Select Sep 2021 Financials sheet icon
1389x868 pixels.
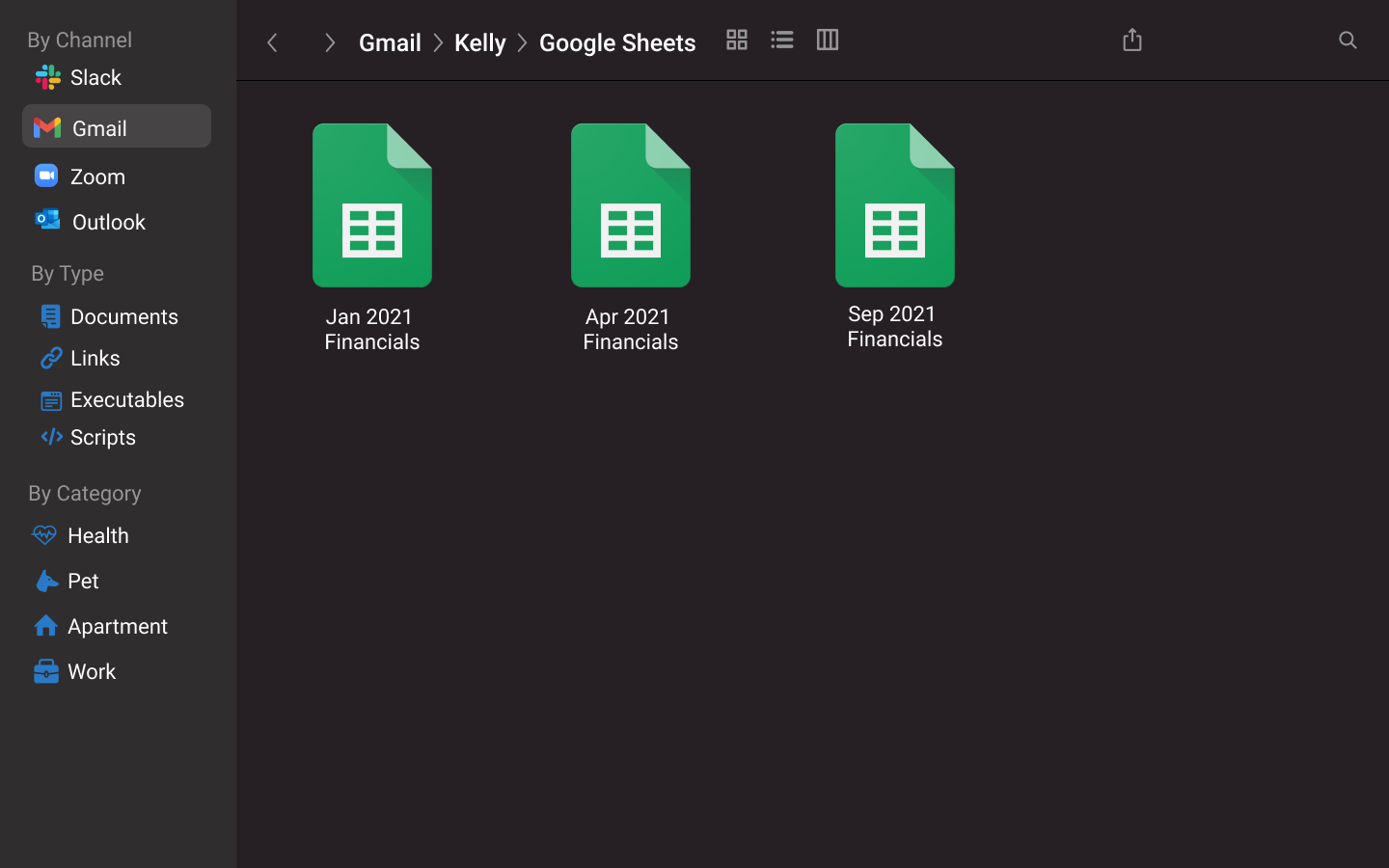[895, 205]
